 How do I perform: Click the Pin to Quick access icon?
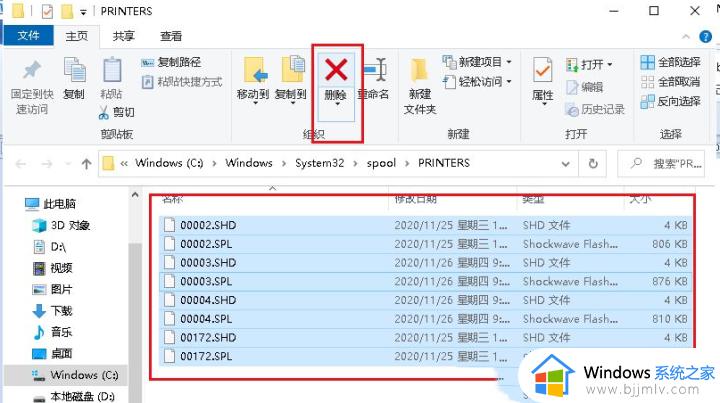[32, 70]
